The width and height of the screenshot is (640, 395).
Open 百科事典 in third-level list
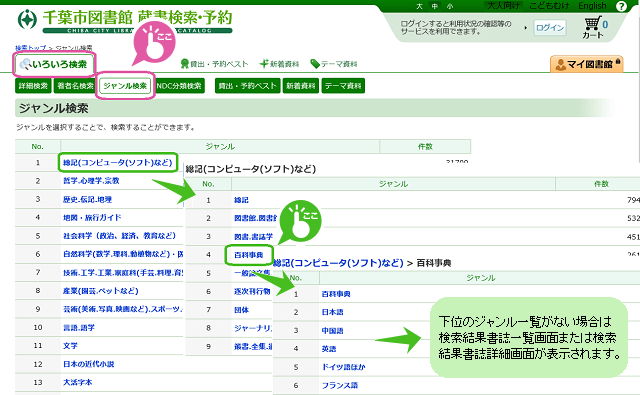(x=336, y=294)
